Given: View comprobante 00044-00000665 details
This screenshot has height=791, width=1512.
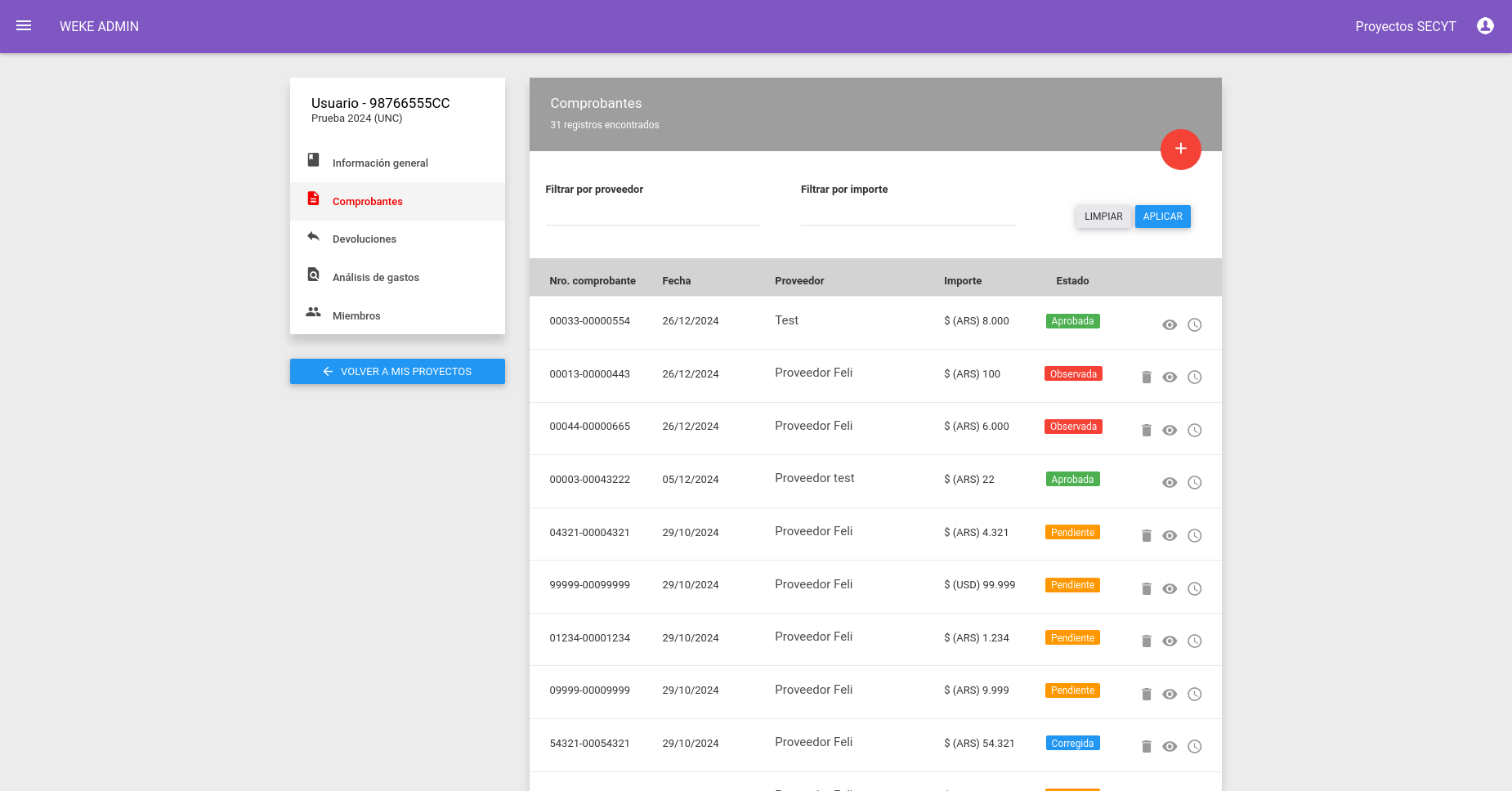Looking at the screenshot, I should click(1170, 431).
